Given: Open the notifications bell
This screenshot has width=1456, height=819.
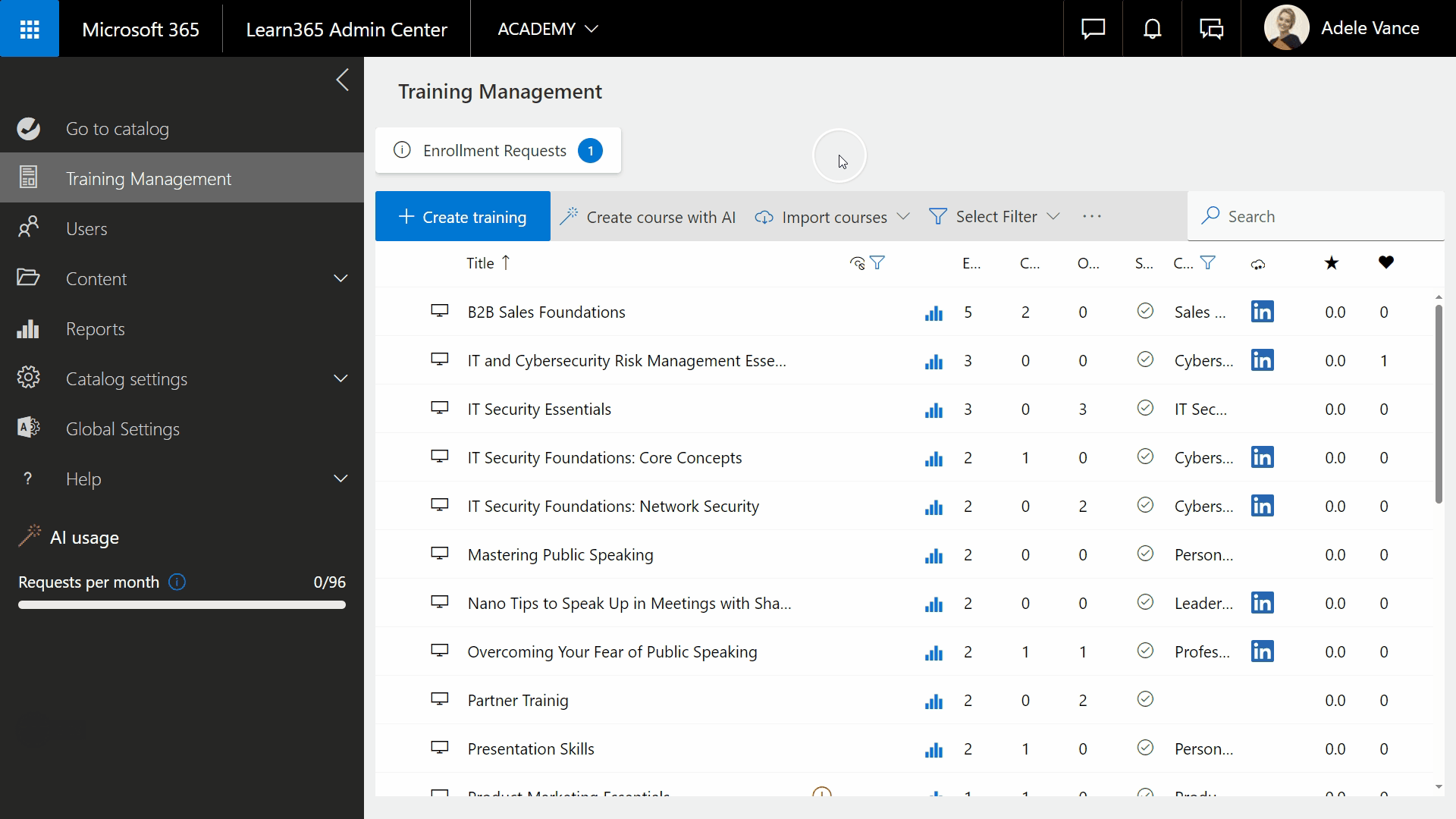Looking at the screenshot, I should (1152, 29).
